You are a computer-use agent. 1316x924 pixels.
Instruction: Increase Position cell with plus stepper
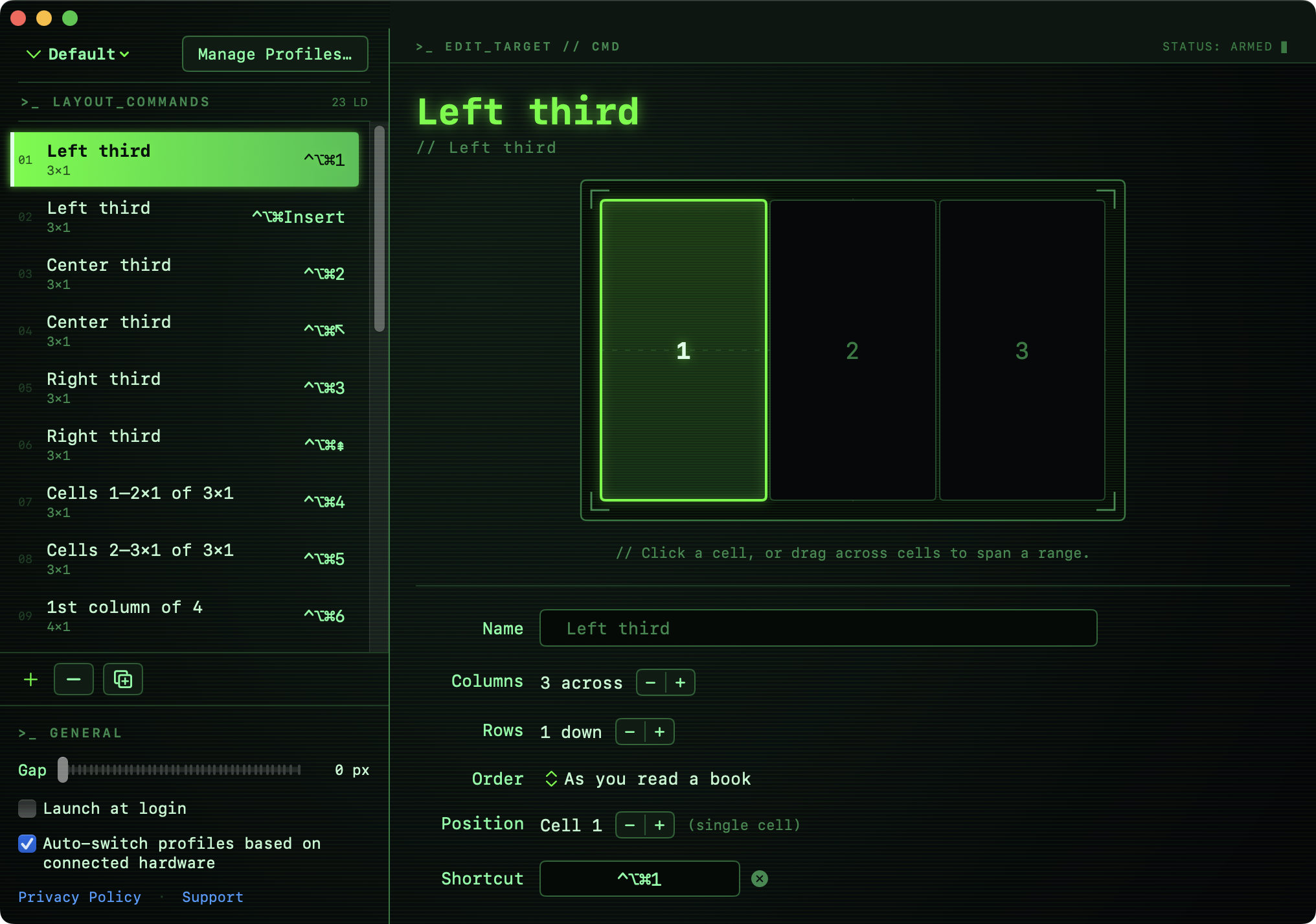pos(659,825)
